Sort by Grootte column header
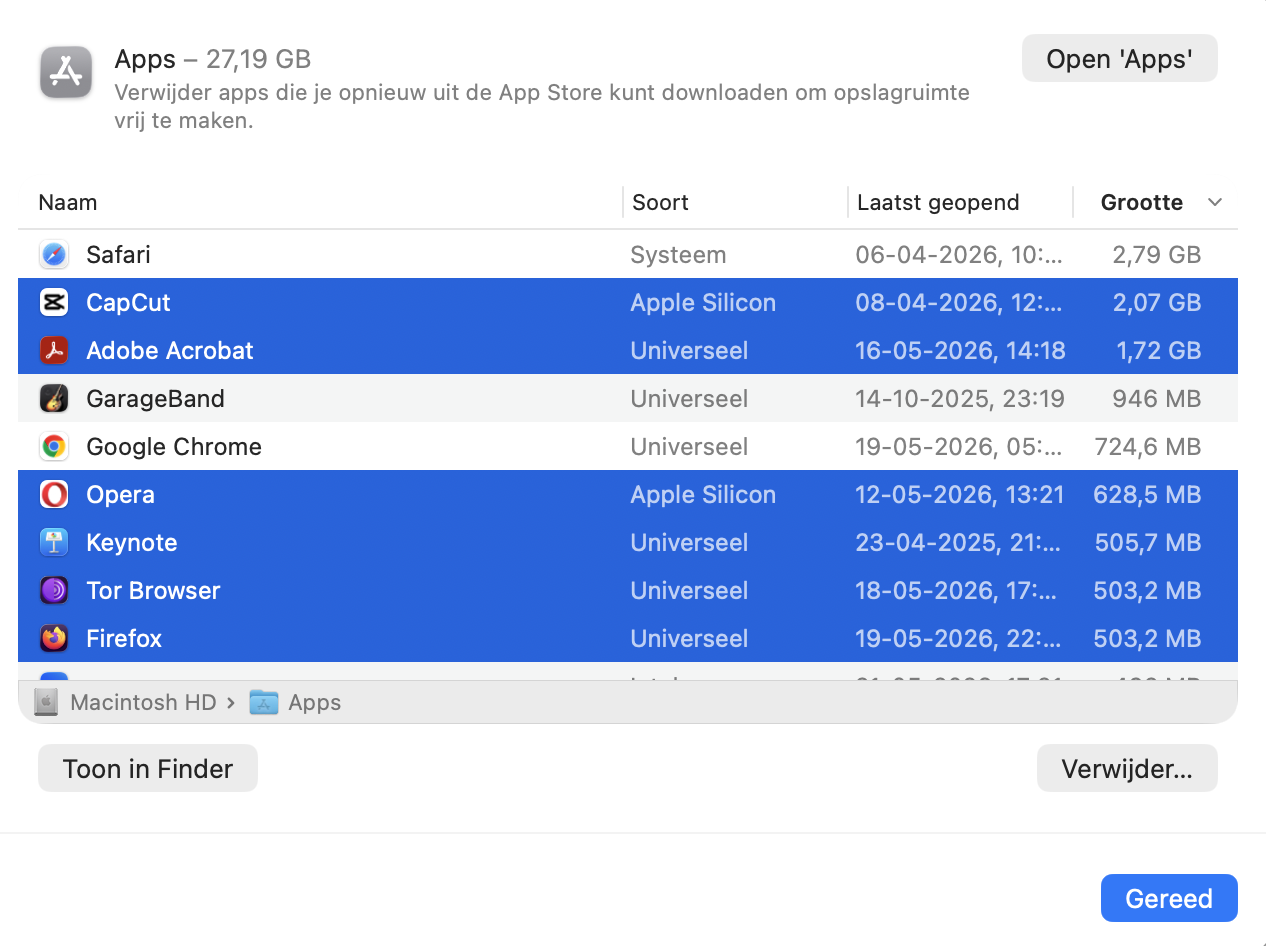 (1141, 202)
